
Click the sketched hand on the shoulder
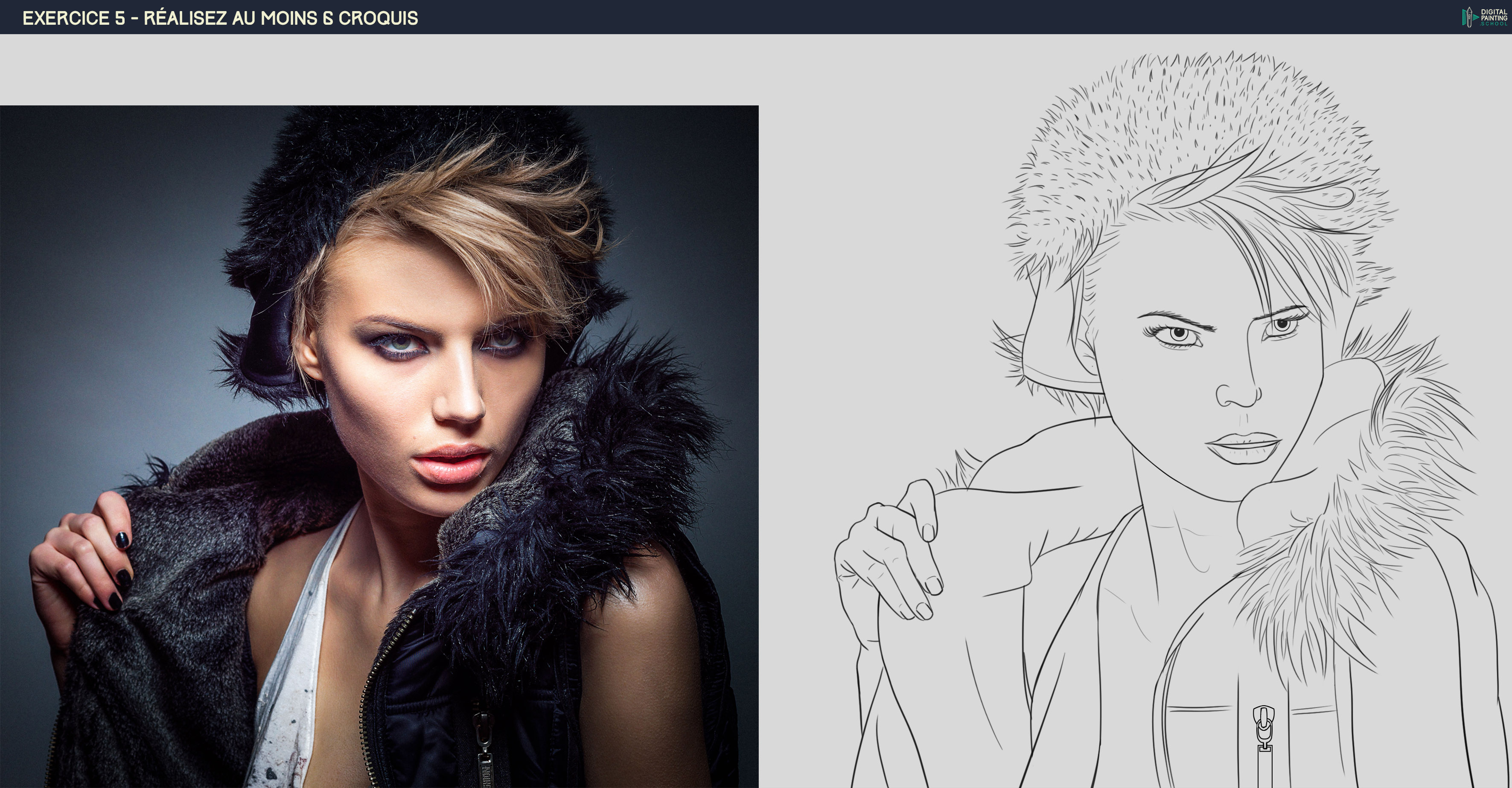pos(886,558)
